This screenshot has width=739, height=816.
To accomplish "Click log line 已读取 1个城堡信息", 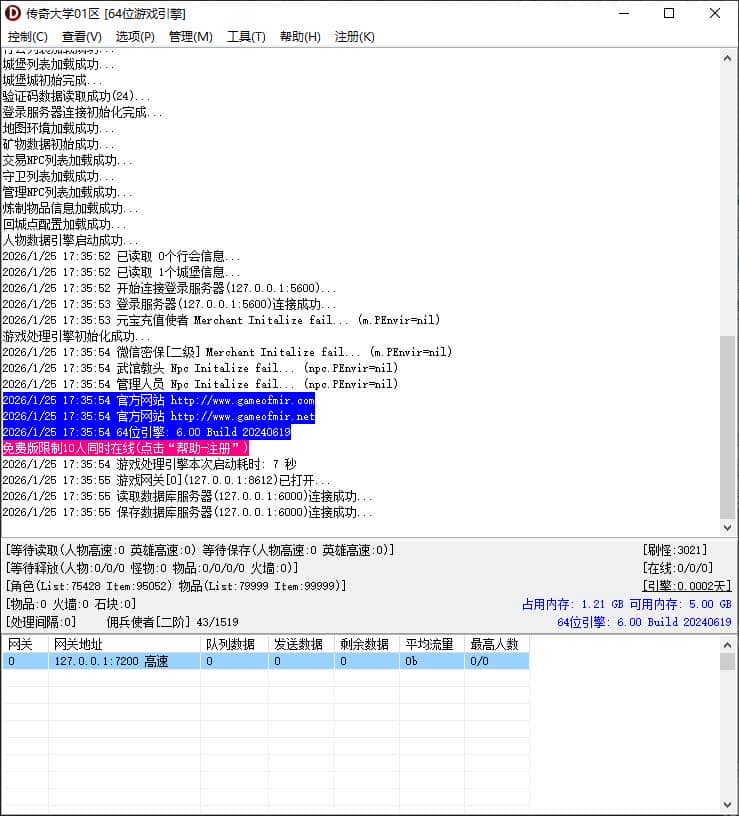I will point(121,272).
